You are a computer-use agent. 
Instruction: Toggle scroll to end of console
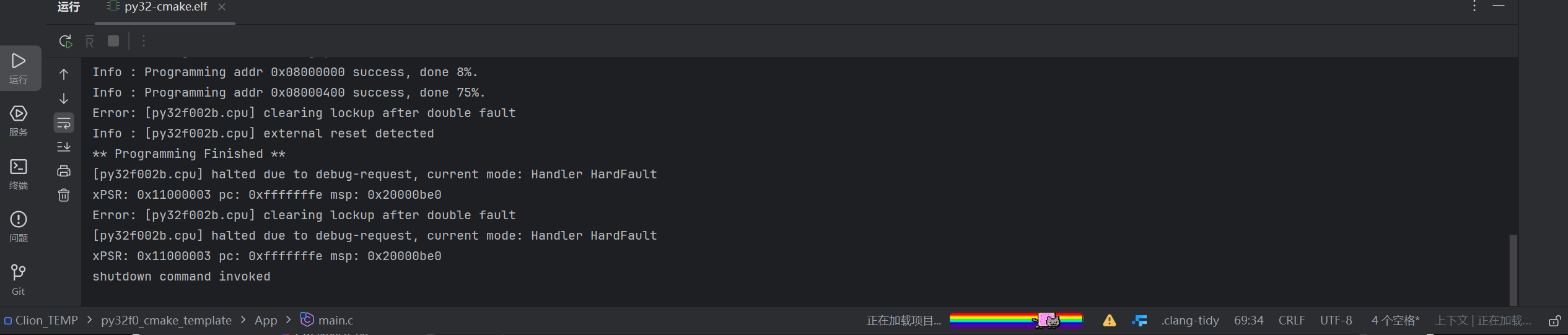pyautogui.click(x=64, y=147)
